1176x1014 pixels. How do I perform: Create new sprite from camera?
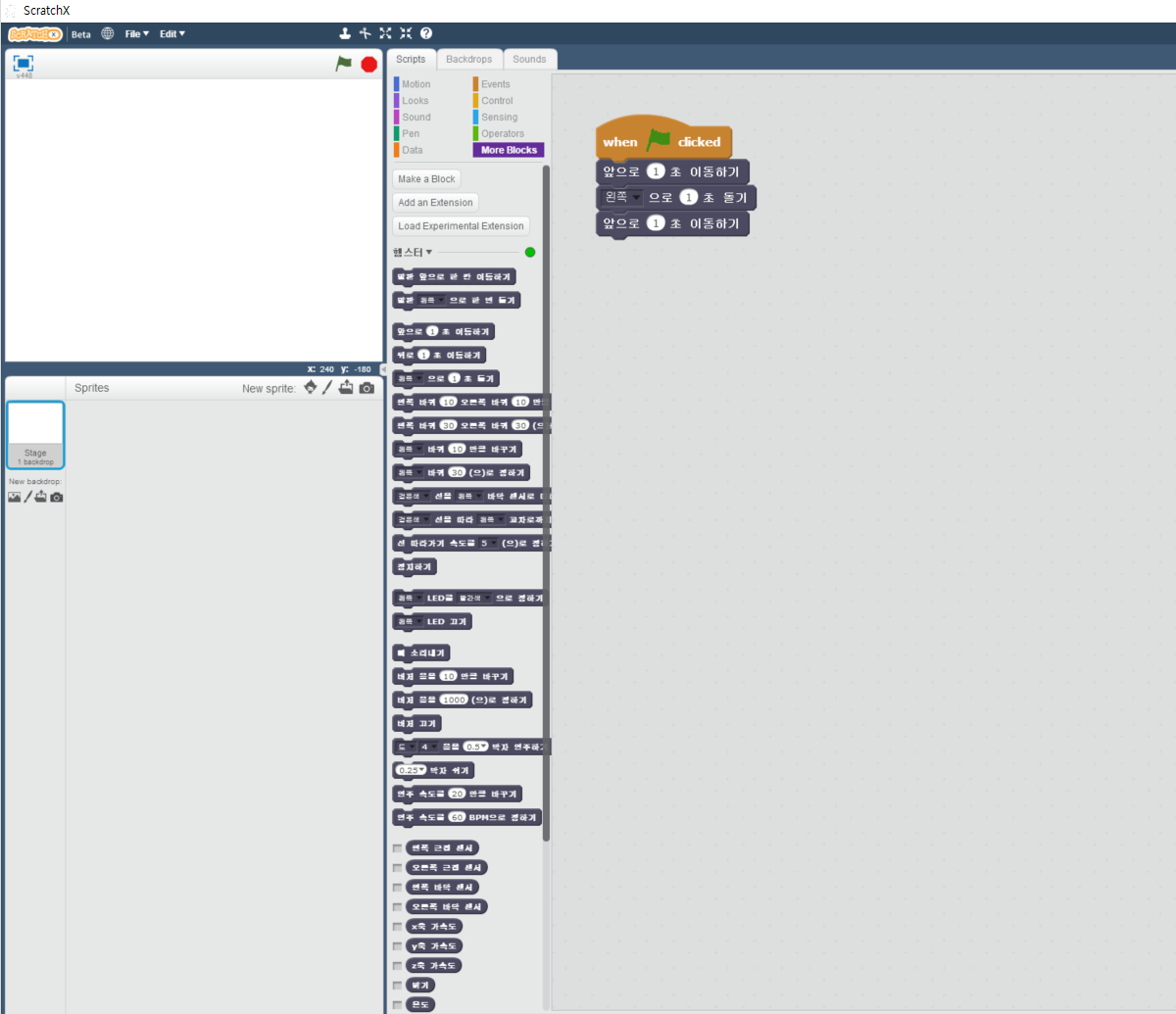click(367, 388)
